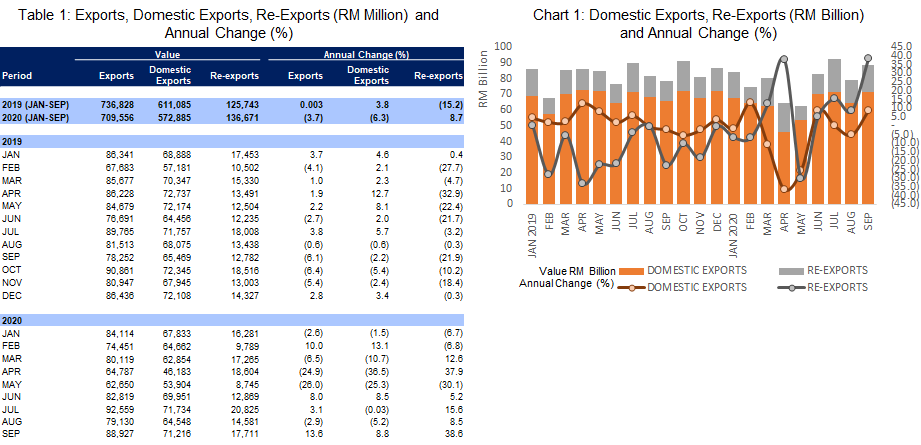This screenshot has height=445, width=921.
Task: Select the 2019 (JAN-SEP) summary row label
Action: (x=36, y=104)
